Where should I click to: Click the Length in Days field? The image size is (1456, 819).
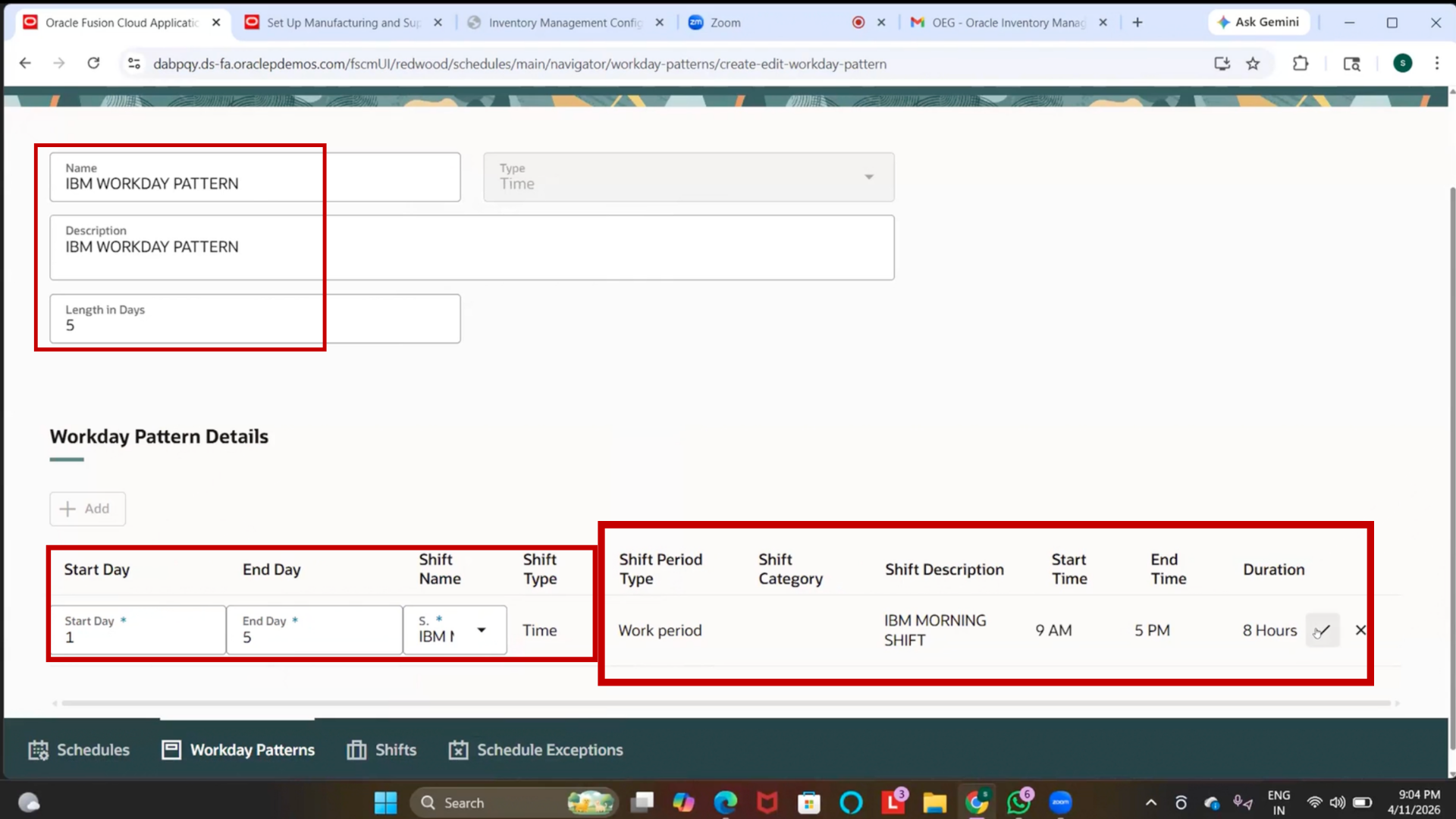click(x=255, y=318)
